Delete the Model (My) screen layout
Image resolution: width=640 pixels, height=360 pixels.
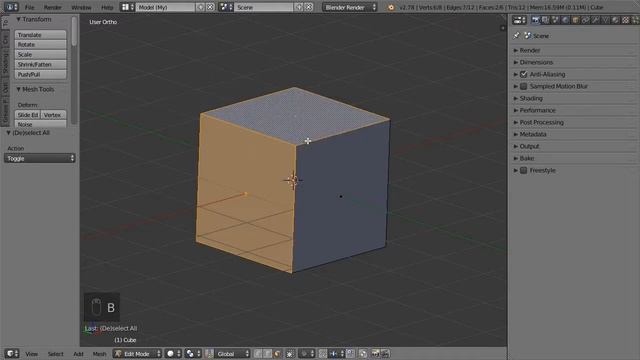(x=210, y=7)
